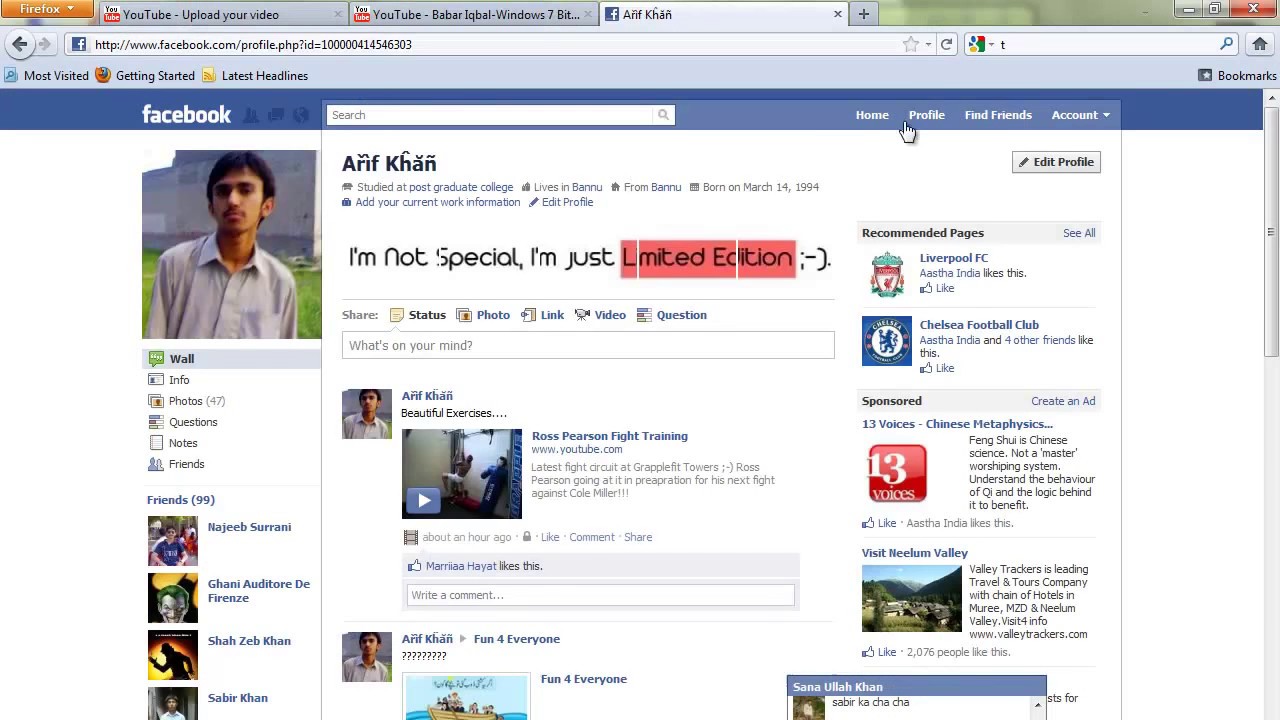Bookmark this page with the star icon
The width and height of the screenshot is (1280, 720).
[910, 44]
